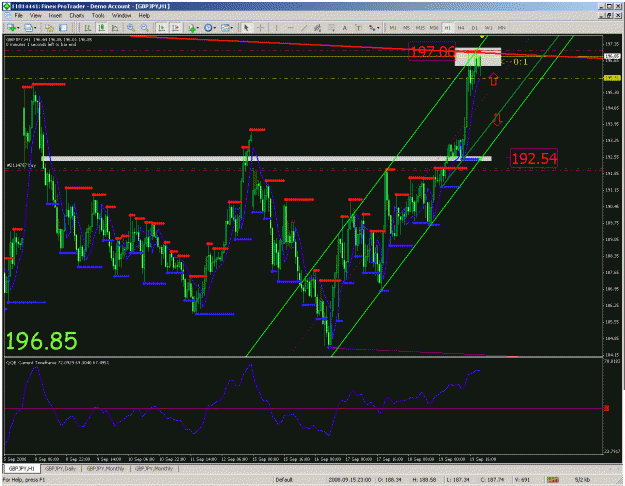Image resolution: width=625 pixels, height=486 pixels.
Task: Select the Equidistant Channel tool
Action: (317, 28)
